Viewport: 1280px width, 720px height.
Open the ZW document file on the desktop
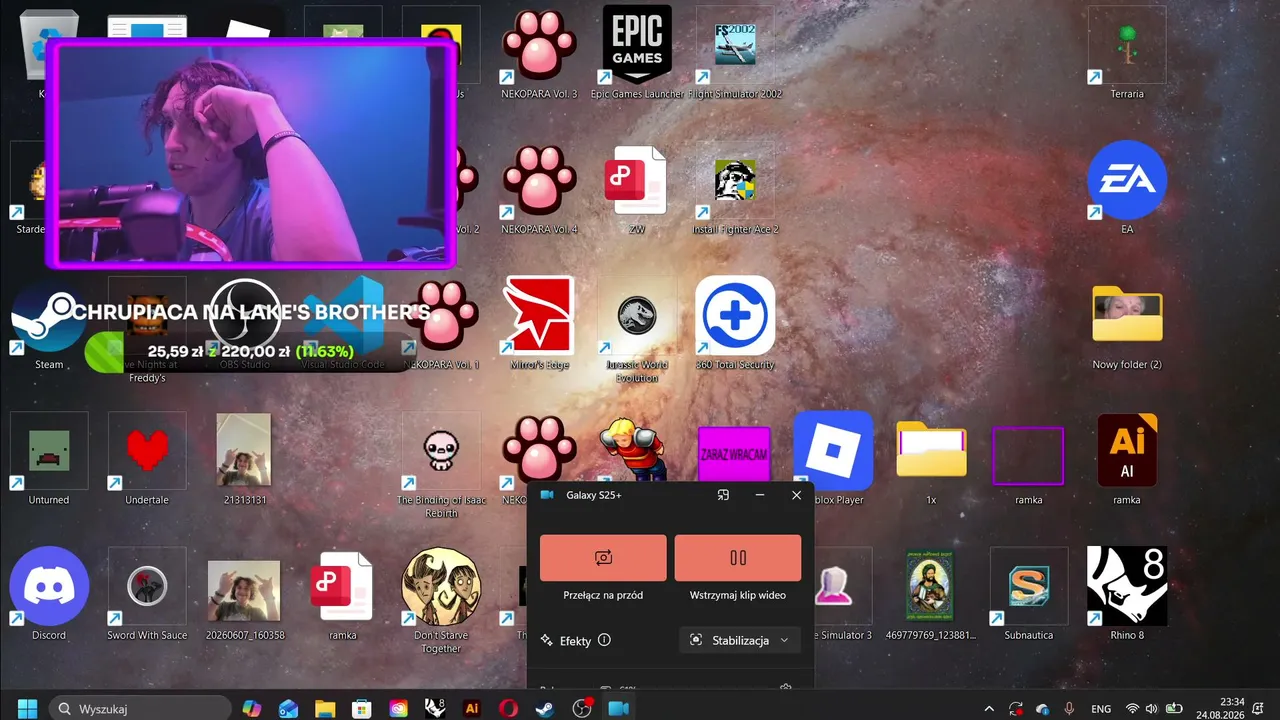coord(637,189)
